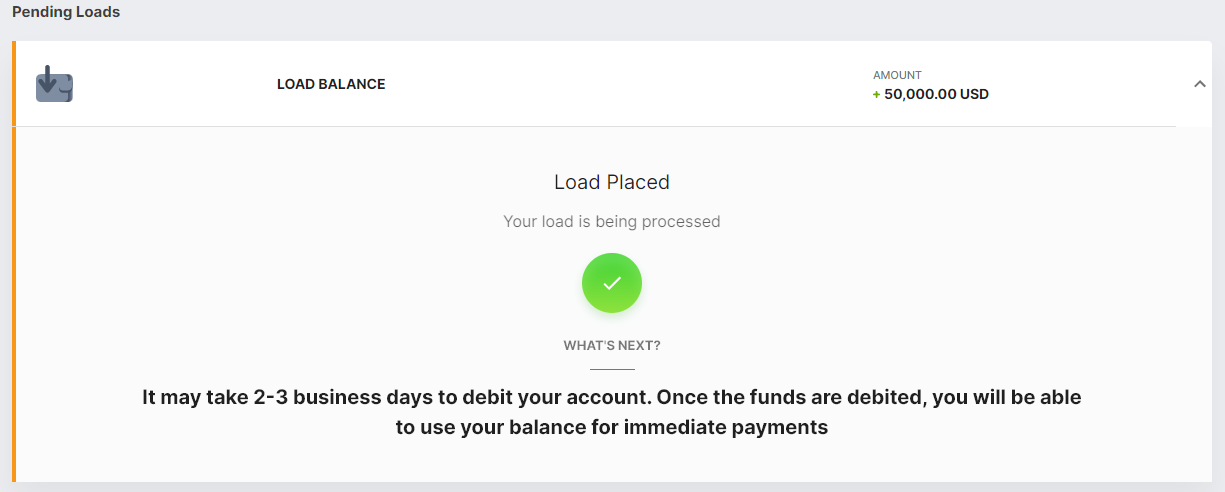The image size is (1225, 492).
Task: Click the AMOUNT label
Action: pos(897,75)
